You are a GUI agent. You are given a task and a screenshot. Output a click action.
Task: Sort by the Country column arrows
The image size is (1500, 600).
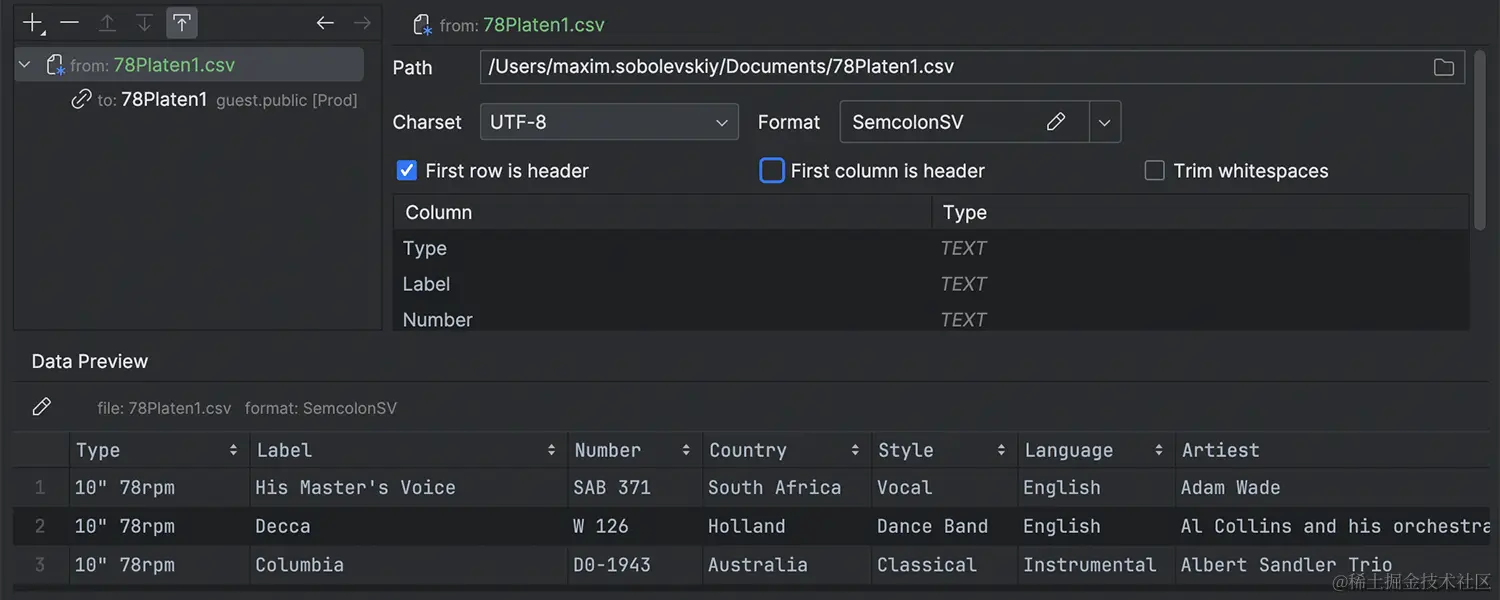coord(855,450)
